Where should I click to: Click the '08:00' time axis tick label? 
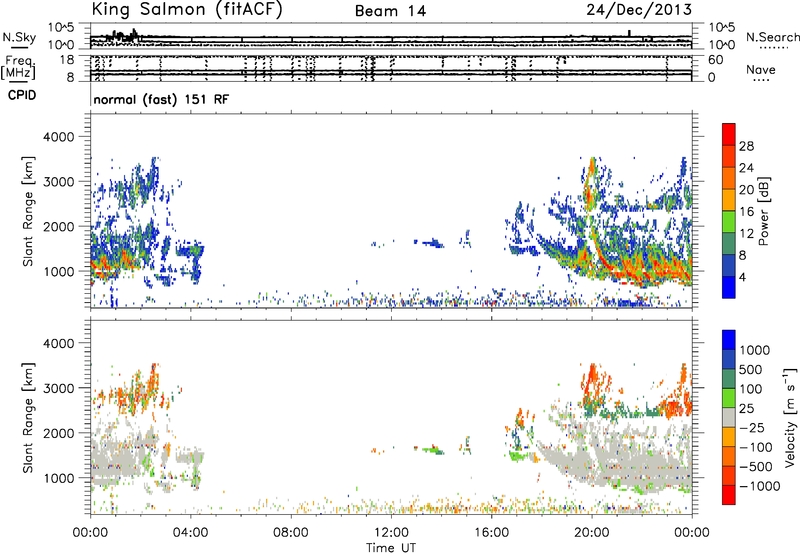[x=291, y=533]
